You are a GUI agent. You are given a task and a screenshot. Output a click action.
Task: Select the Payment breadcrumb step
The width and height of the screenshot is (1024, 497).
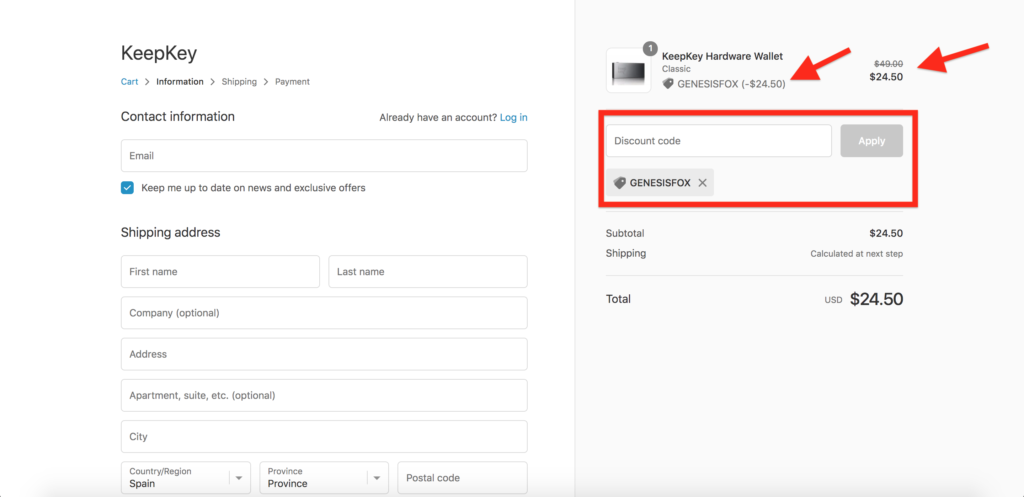coord(293,82)
